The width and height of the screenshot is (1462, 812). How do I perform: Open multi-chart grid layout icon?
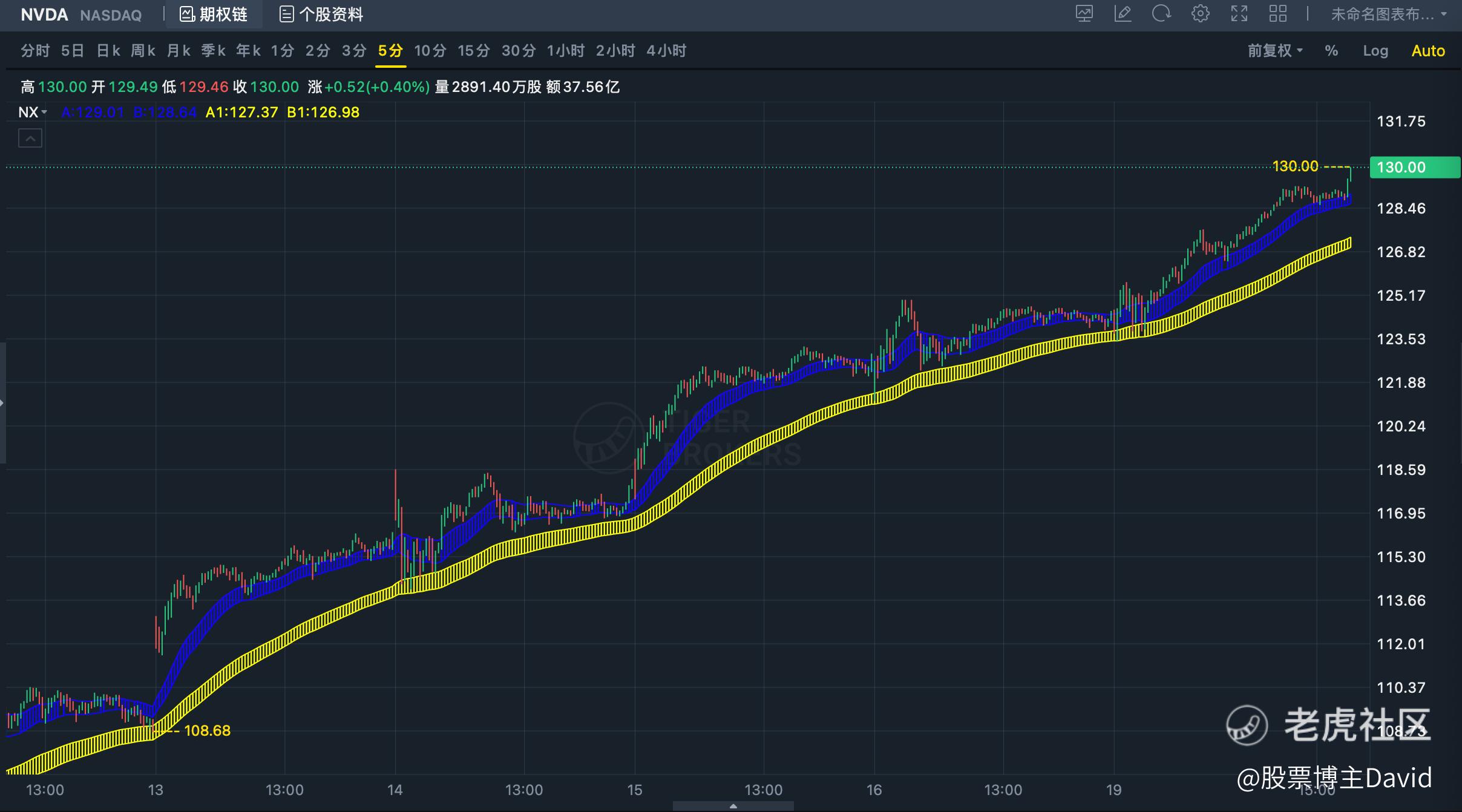1278,14
